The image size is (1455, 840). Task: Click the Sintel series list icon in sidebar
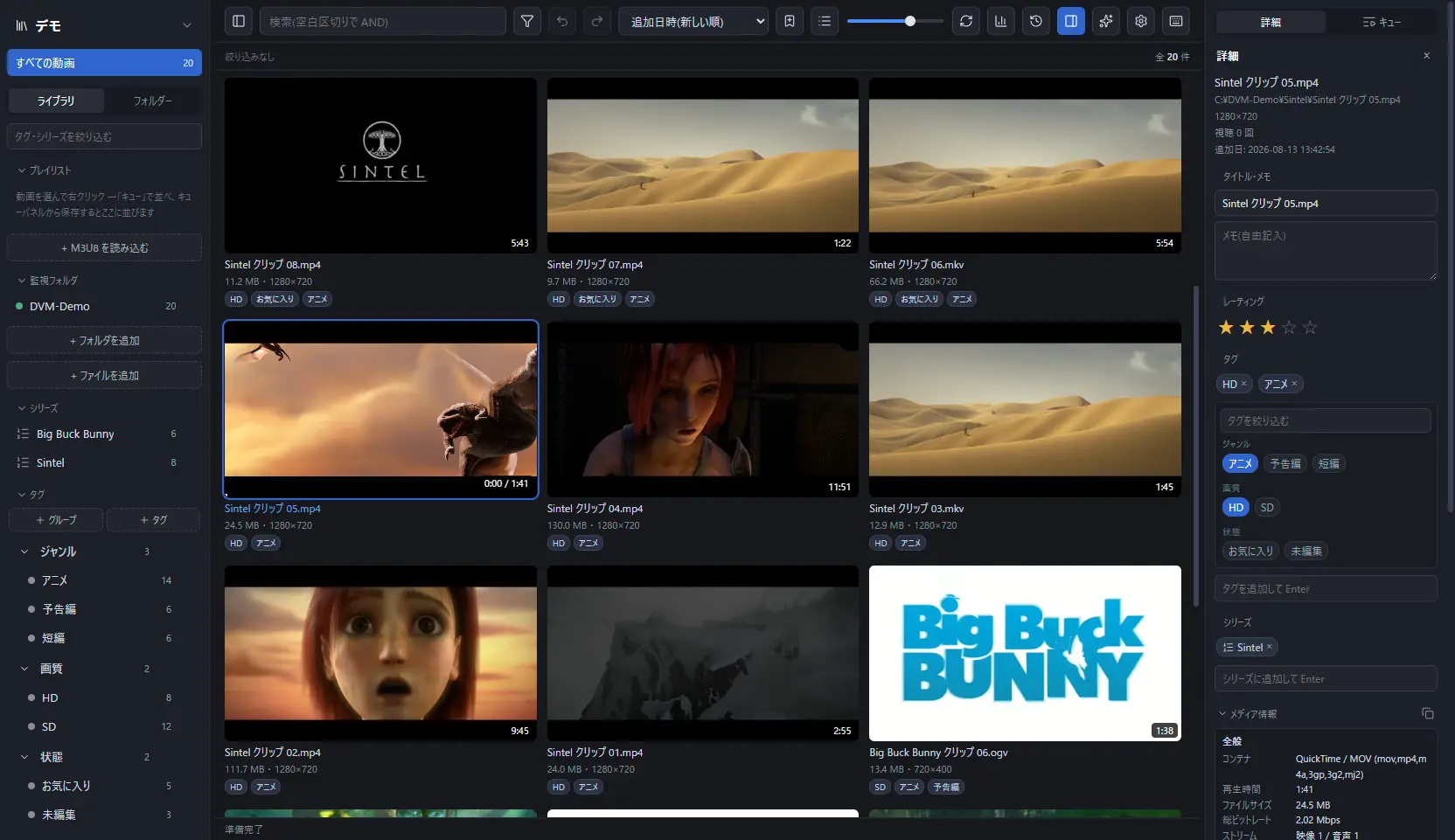click(23, 462)
